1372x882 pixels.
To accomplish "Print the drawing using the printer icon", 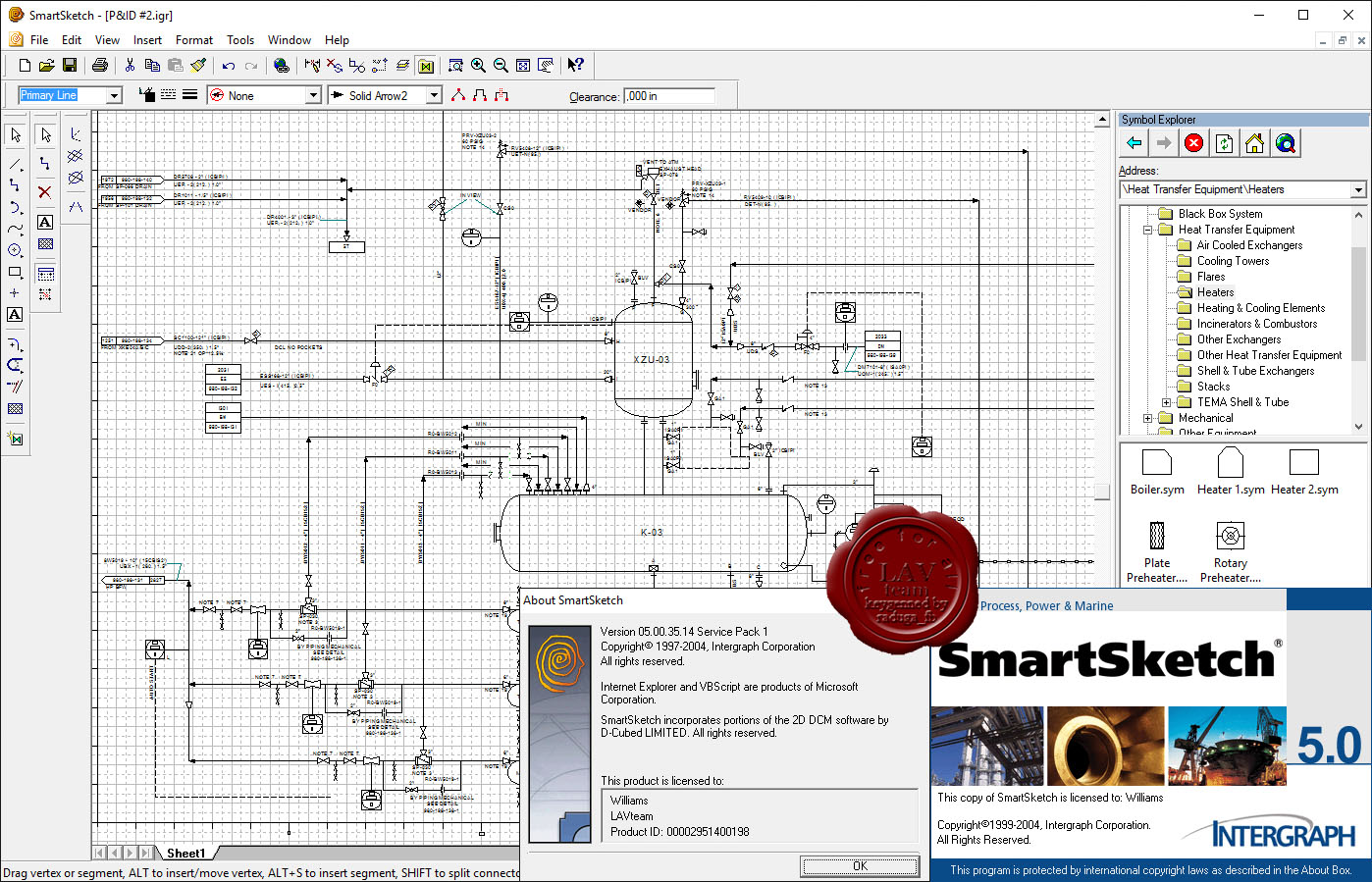I will (99, 66).
